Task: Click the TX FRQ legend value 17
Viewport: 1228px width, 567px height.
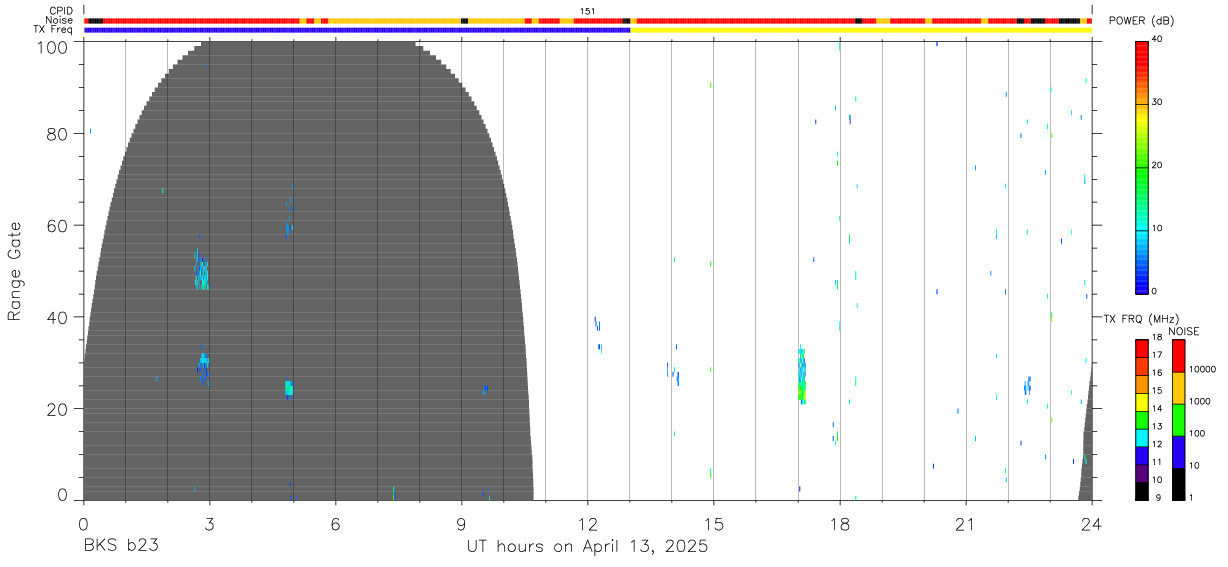Action: (1157, 355)
